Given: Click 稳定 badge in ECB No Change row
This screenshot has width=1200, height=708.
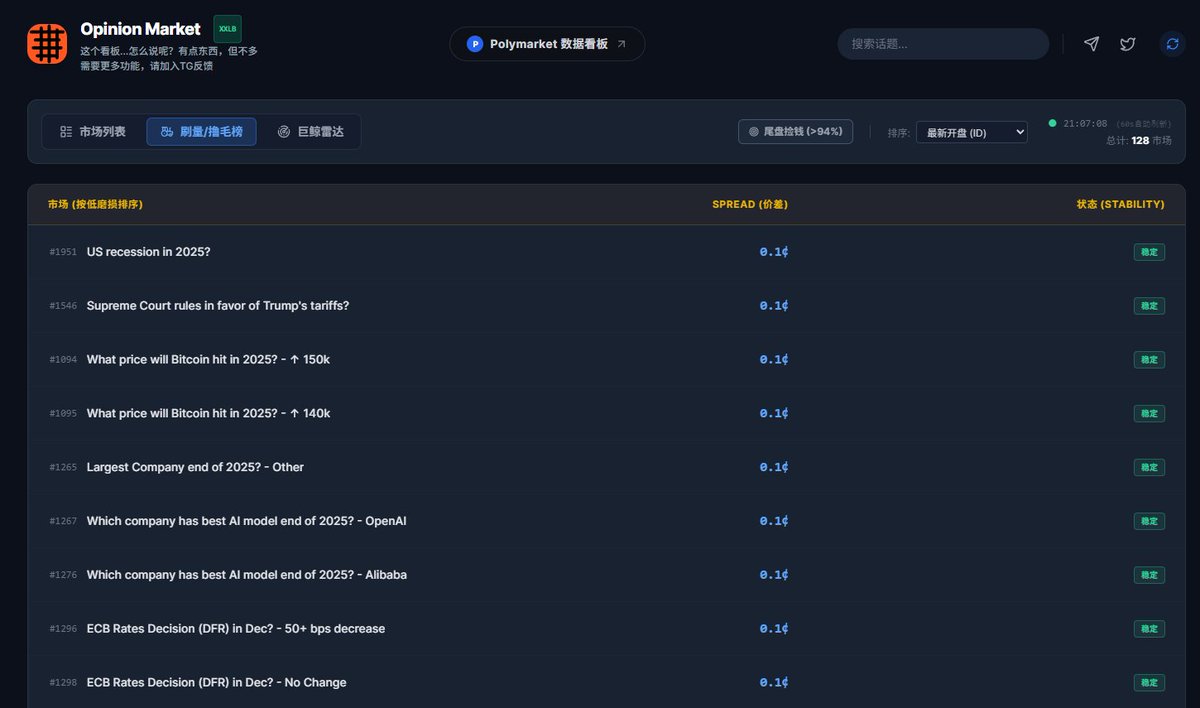Looking at the screenshot, I should click(x=1149, y=683).
